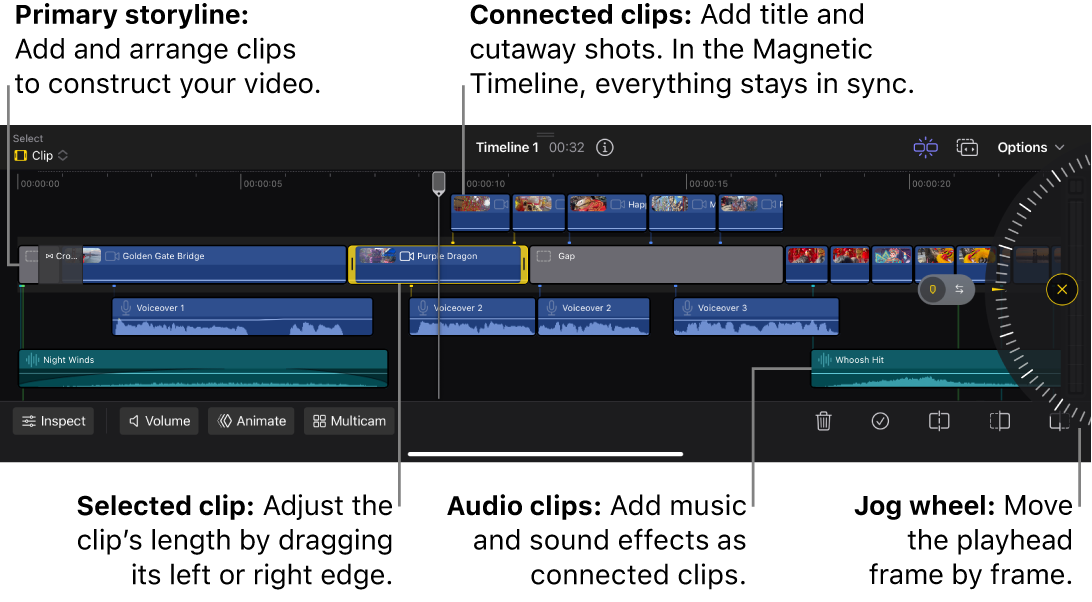Click the timeline overview icon near Options
Screen dimensions: 1092x602
[x=925, y=147]
